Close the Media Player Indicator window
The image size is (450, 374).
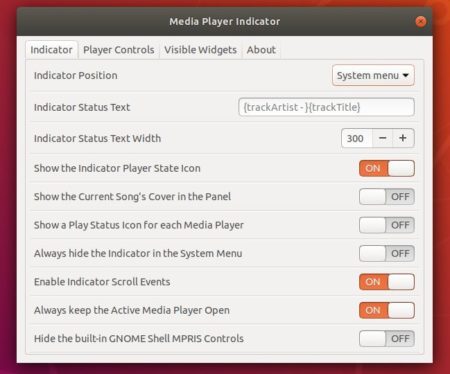[x=421, y=22]
